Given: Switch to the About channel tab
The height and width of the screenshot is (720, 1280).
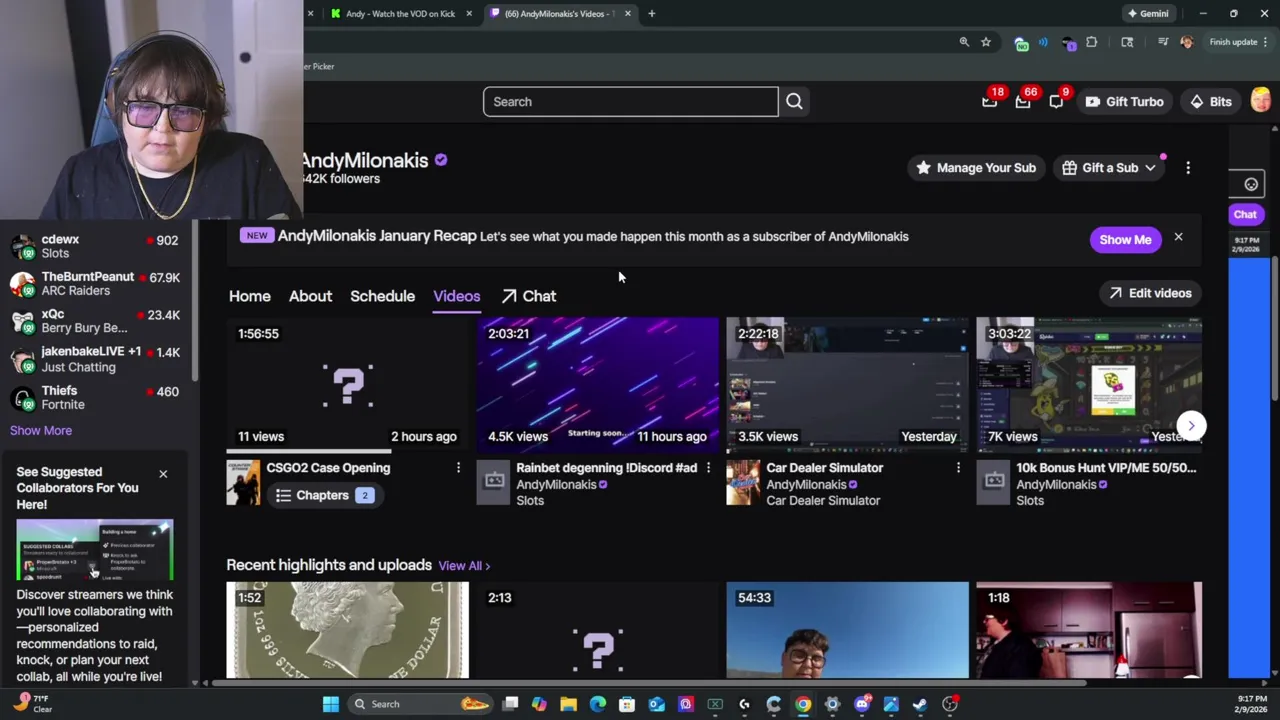Looking at the screenshot, I should [310, 296].
